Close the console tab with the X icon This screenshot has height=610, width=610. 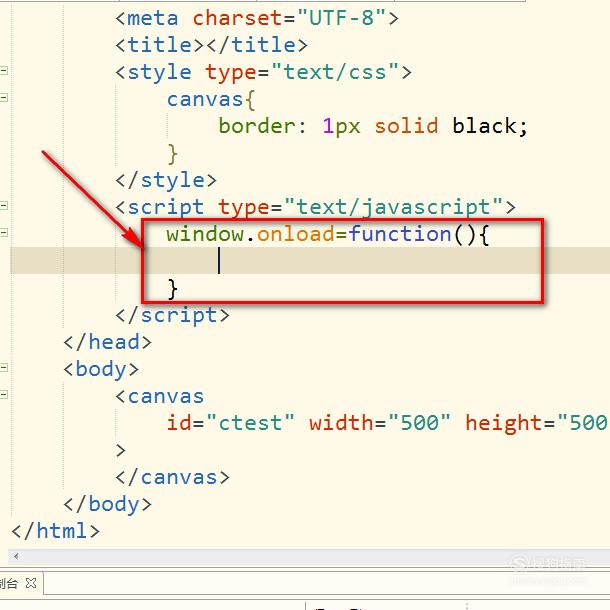(31, 583)
